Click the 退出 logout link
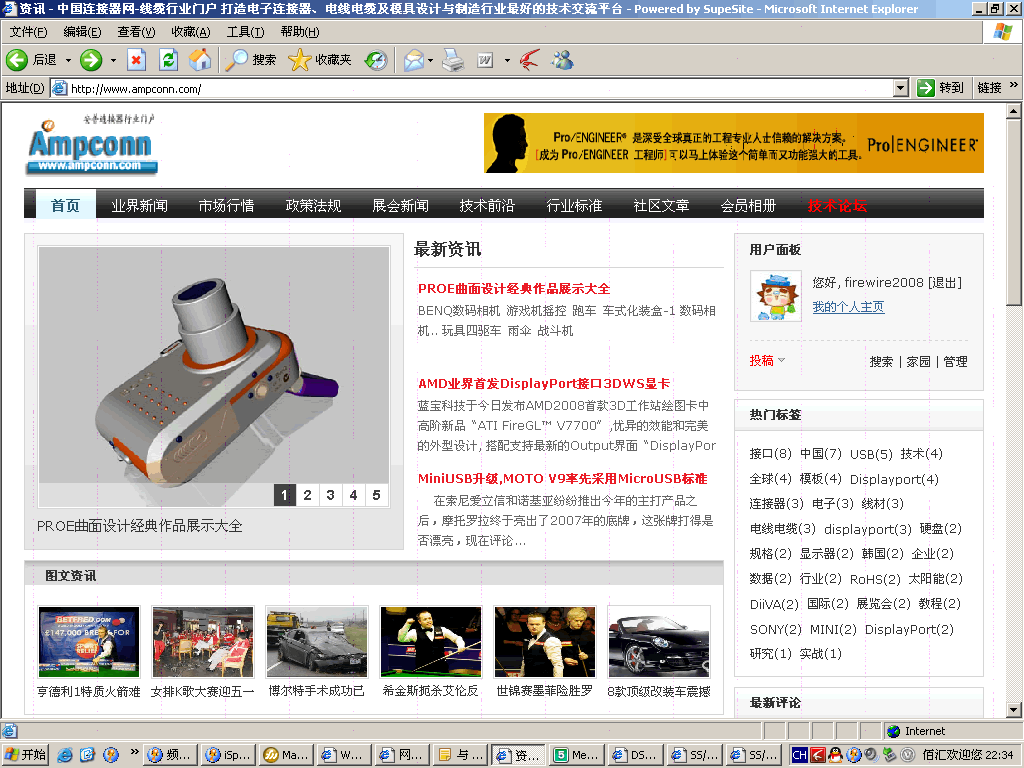The height and width of the screenshot is (768, 1024). tap(945, 282)
